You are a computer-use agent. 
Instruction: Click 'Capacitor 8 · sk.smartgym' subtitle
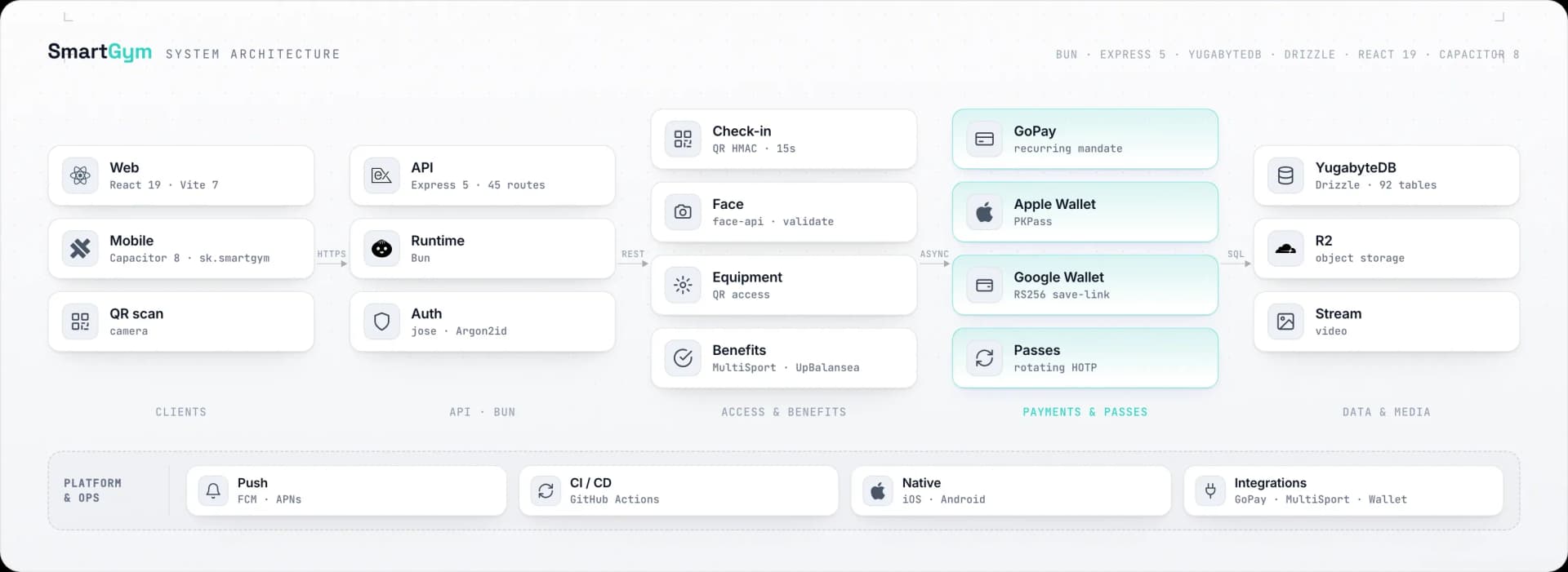(x=189, y=258)
